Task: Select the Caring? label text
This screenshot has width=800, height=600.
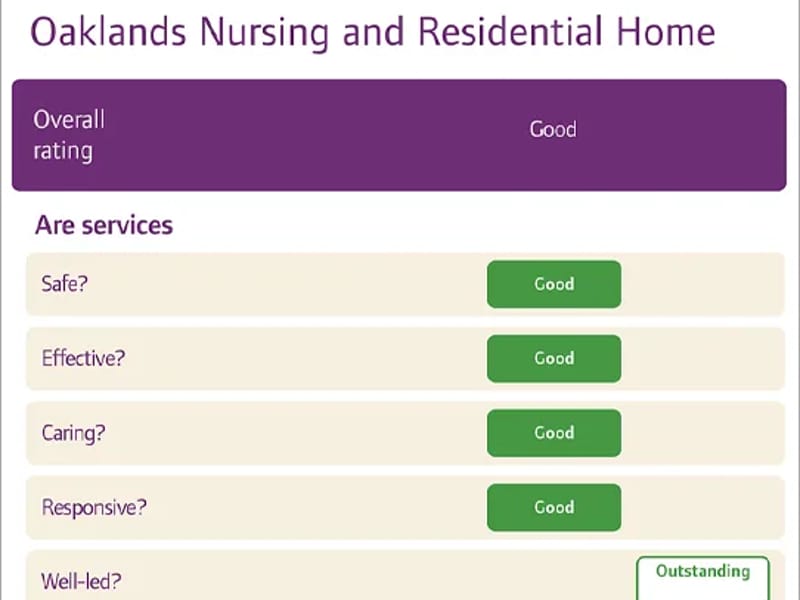Action: (73, 433)
